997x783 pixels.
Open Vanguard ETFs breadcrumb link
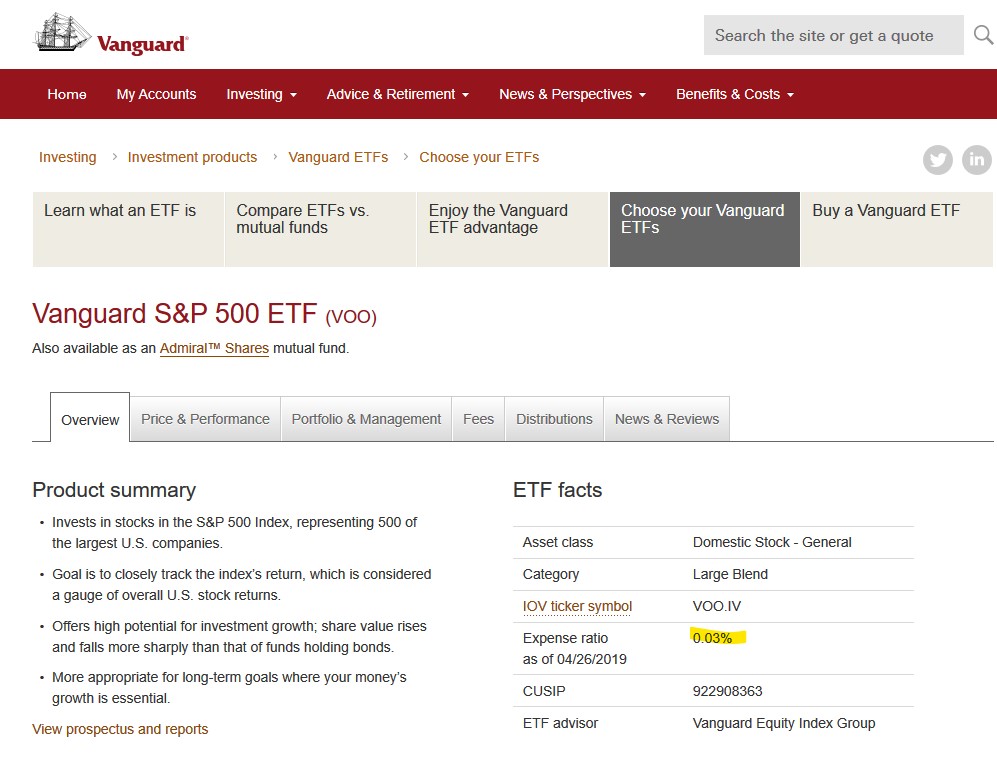[338, 157]
